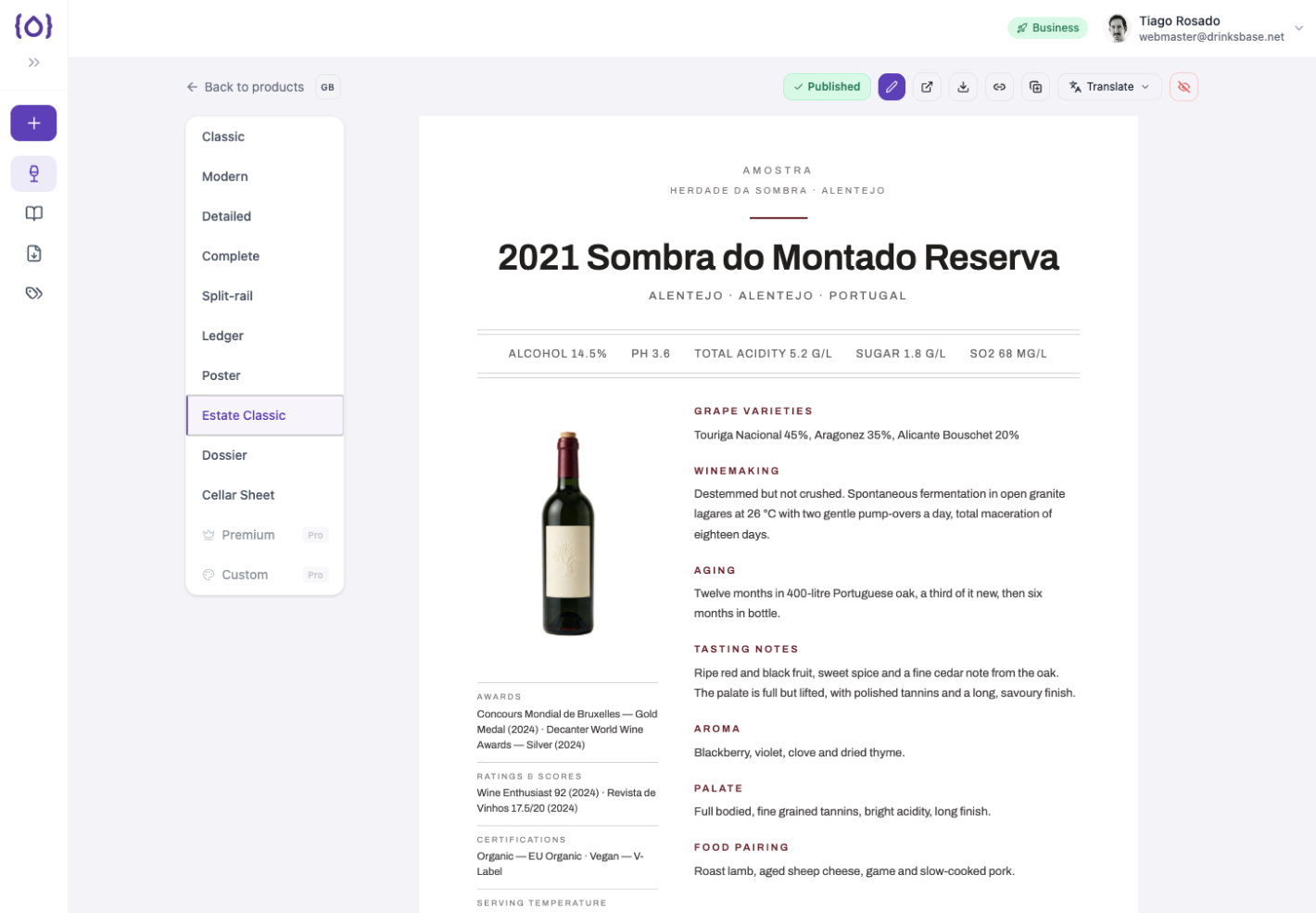Click the purple pencil edit button
This screenshot has height=913, width=1316.
[892, 87]
